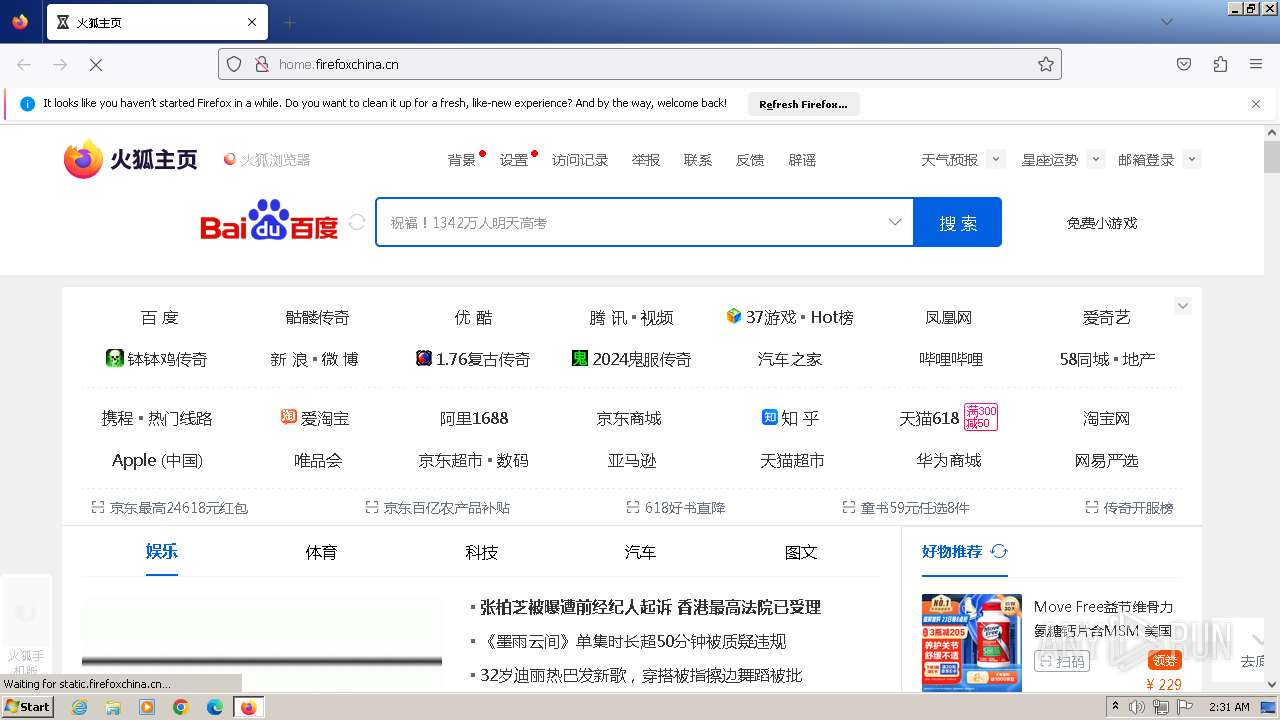Open search suggestions dropdown arrow

click(895, 222)
